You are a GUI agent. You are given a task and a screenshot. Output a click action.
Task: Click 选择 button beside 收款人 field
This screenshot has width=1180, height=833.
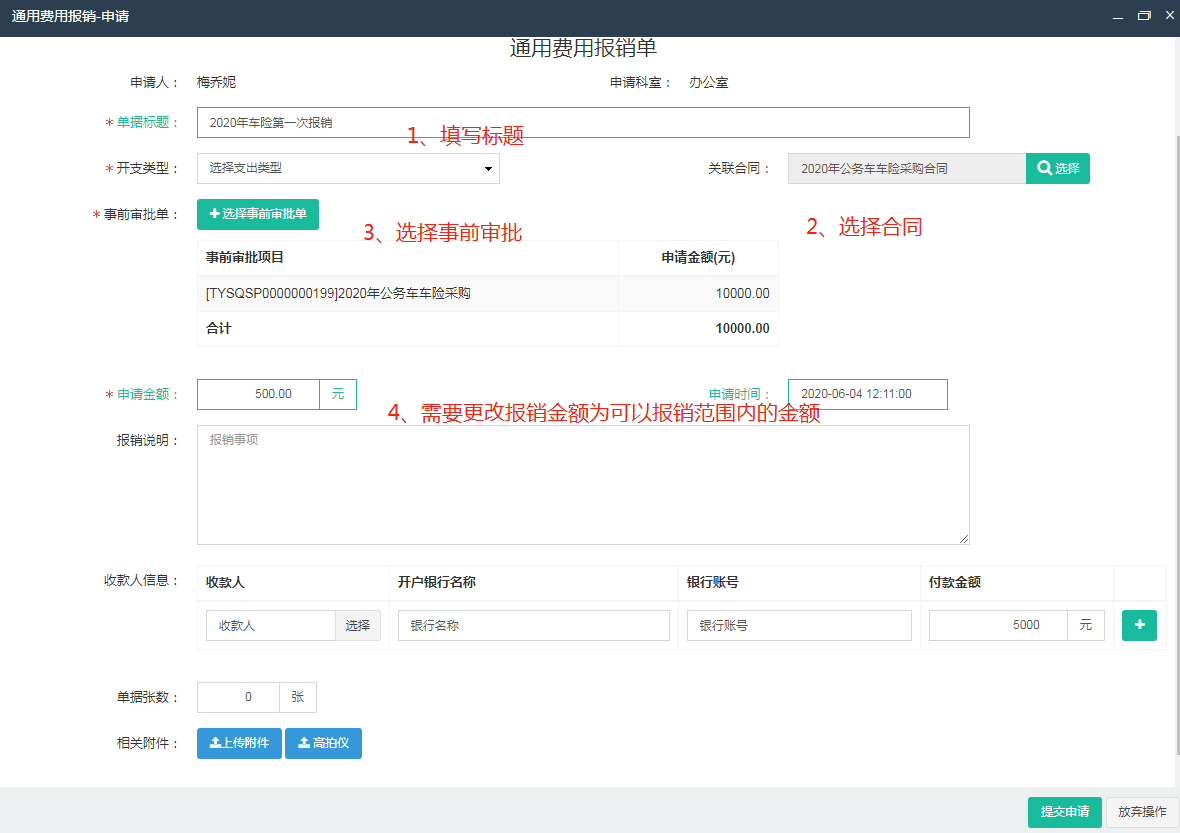[x=357, y=625]
